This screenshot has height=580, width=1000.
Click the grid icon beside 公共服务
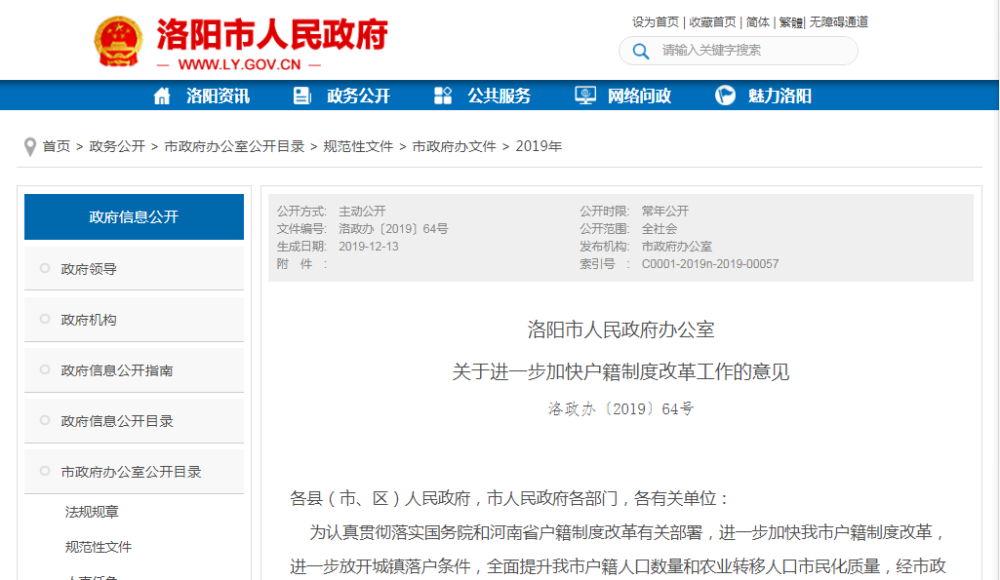click(x=443, y=96)
